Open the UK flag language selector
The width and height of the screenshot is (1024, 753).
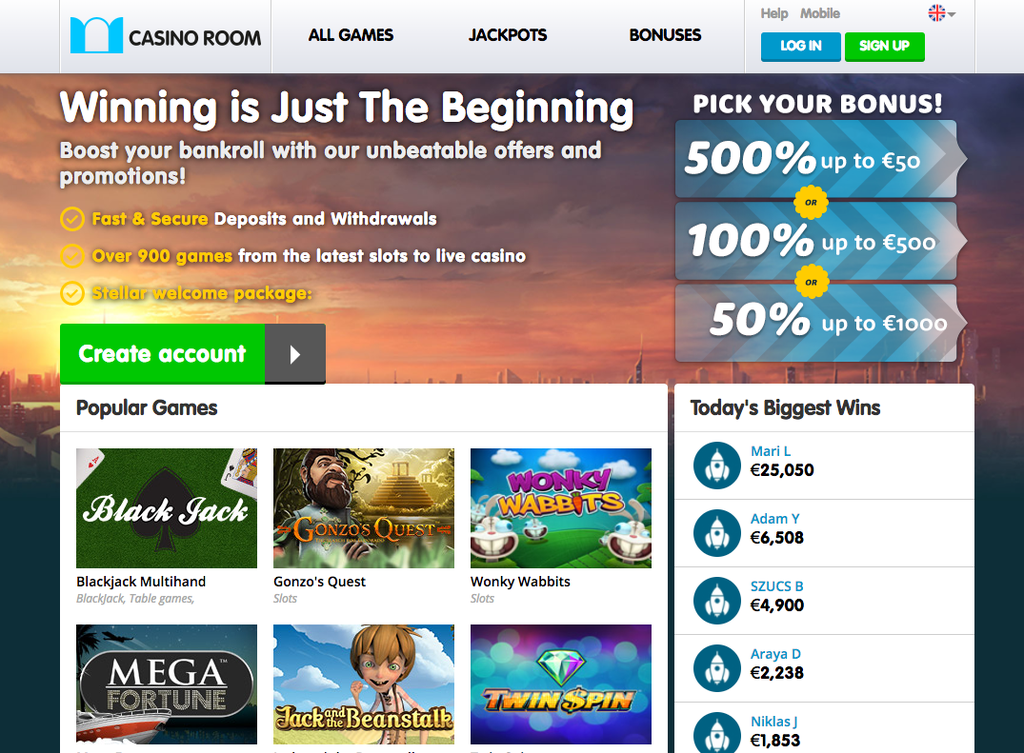point(941,12)
